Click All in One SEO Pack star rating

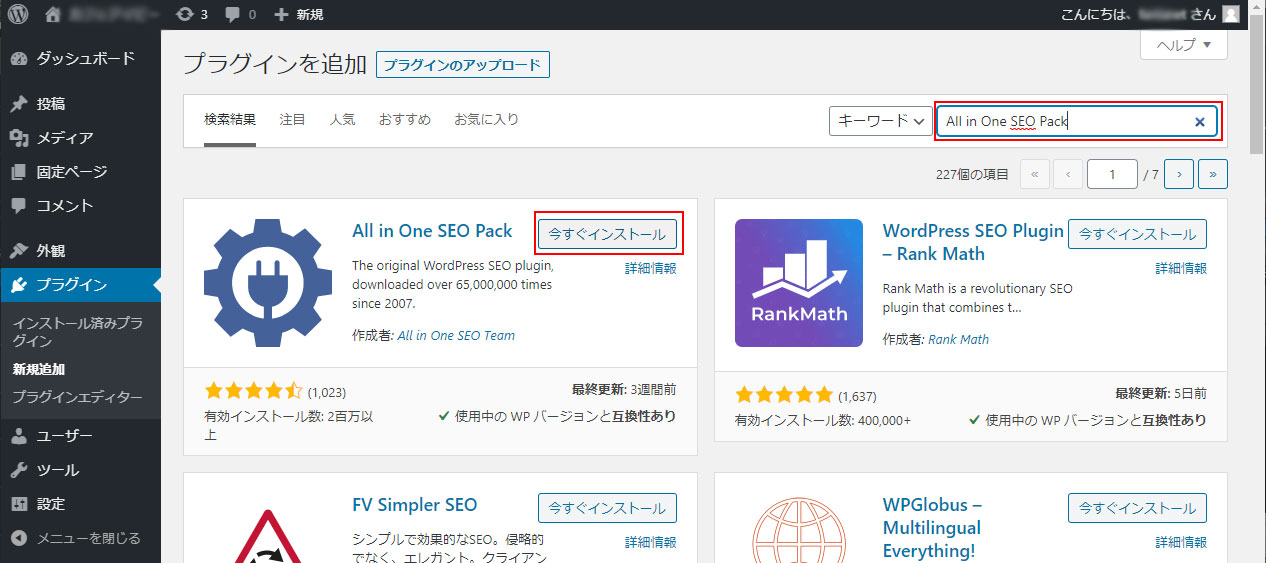(253, 391)
